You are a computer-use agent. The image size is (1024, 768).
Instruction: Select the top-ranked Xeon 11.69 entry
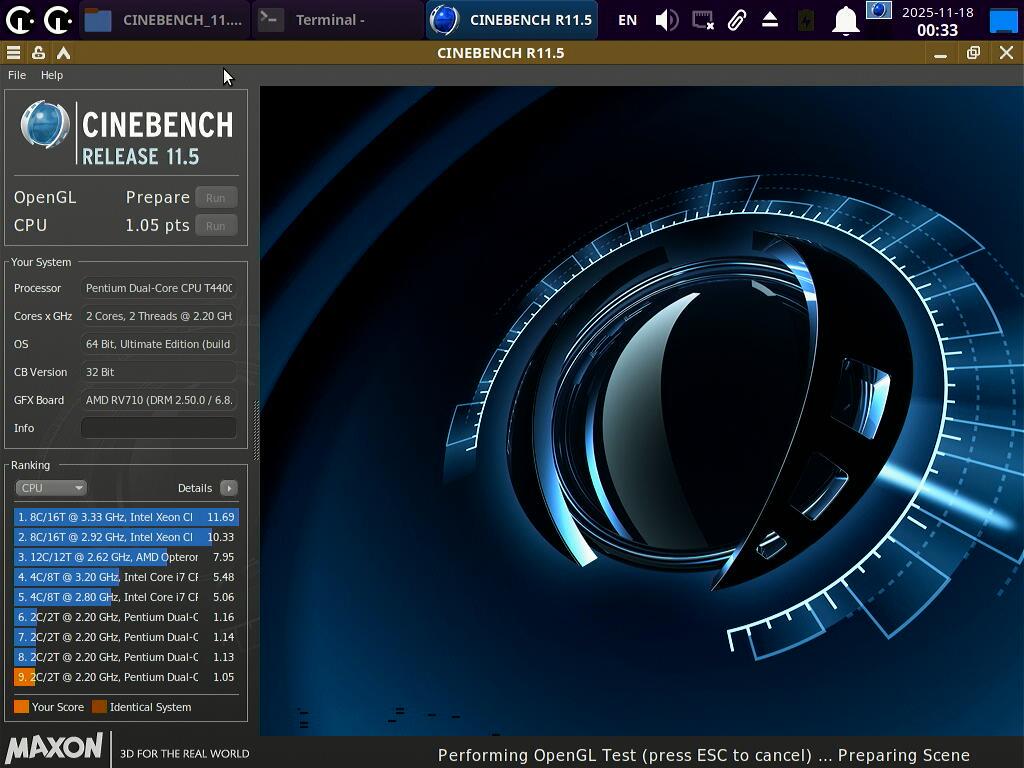pyautogui.click(x=126, y=517)
